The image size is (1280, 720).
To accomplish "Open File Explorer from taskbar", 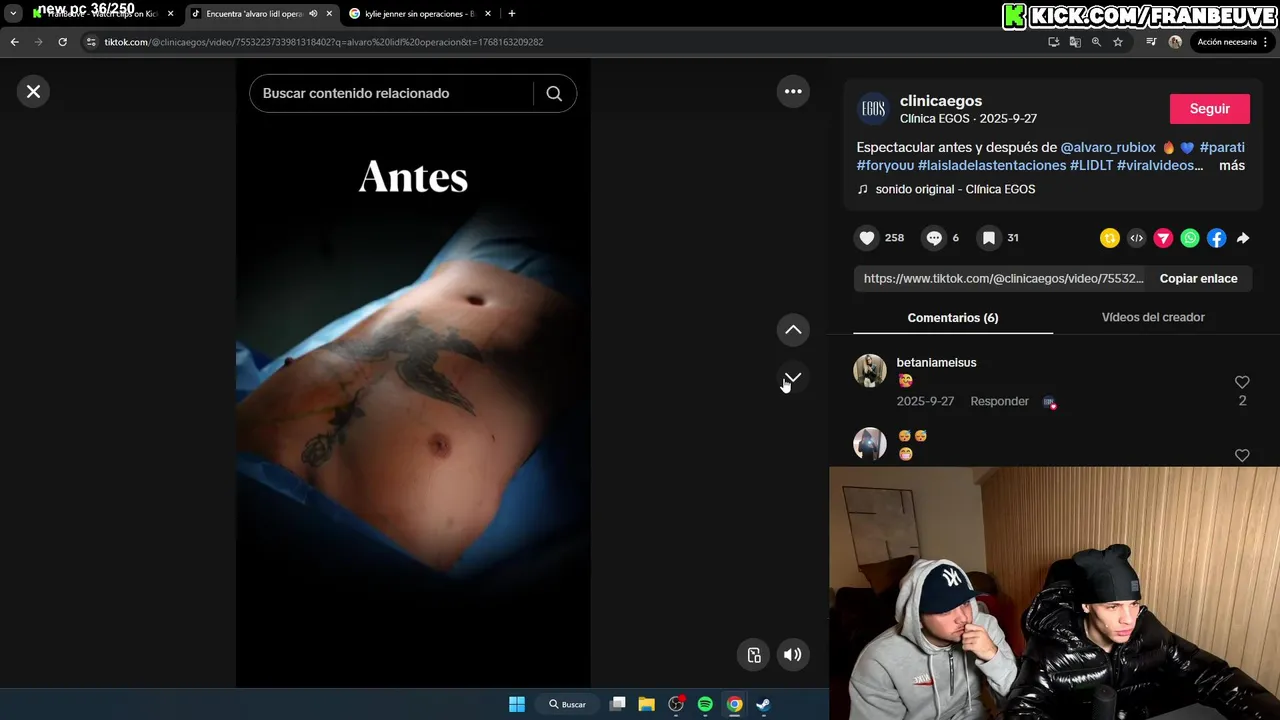I will [x=646, y=704].
